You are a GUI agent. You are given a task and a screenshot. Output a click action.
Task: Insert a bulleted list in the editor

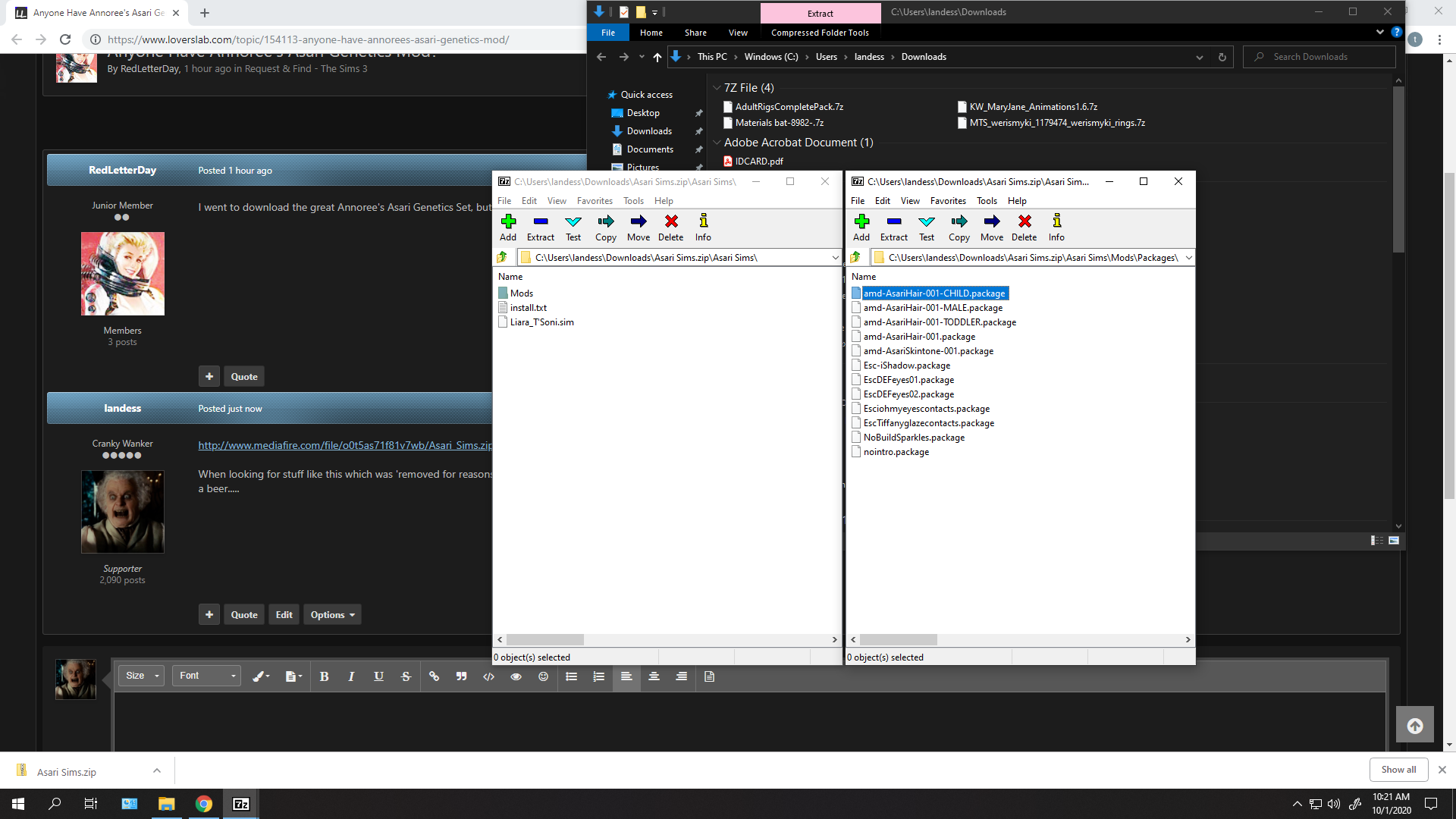coord(572,676)
